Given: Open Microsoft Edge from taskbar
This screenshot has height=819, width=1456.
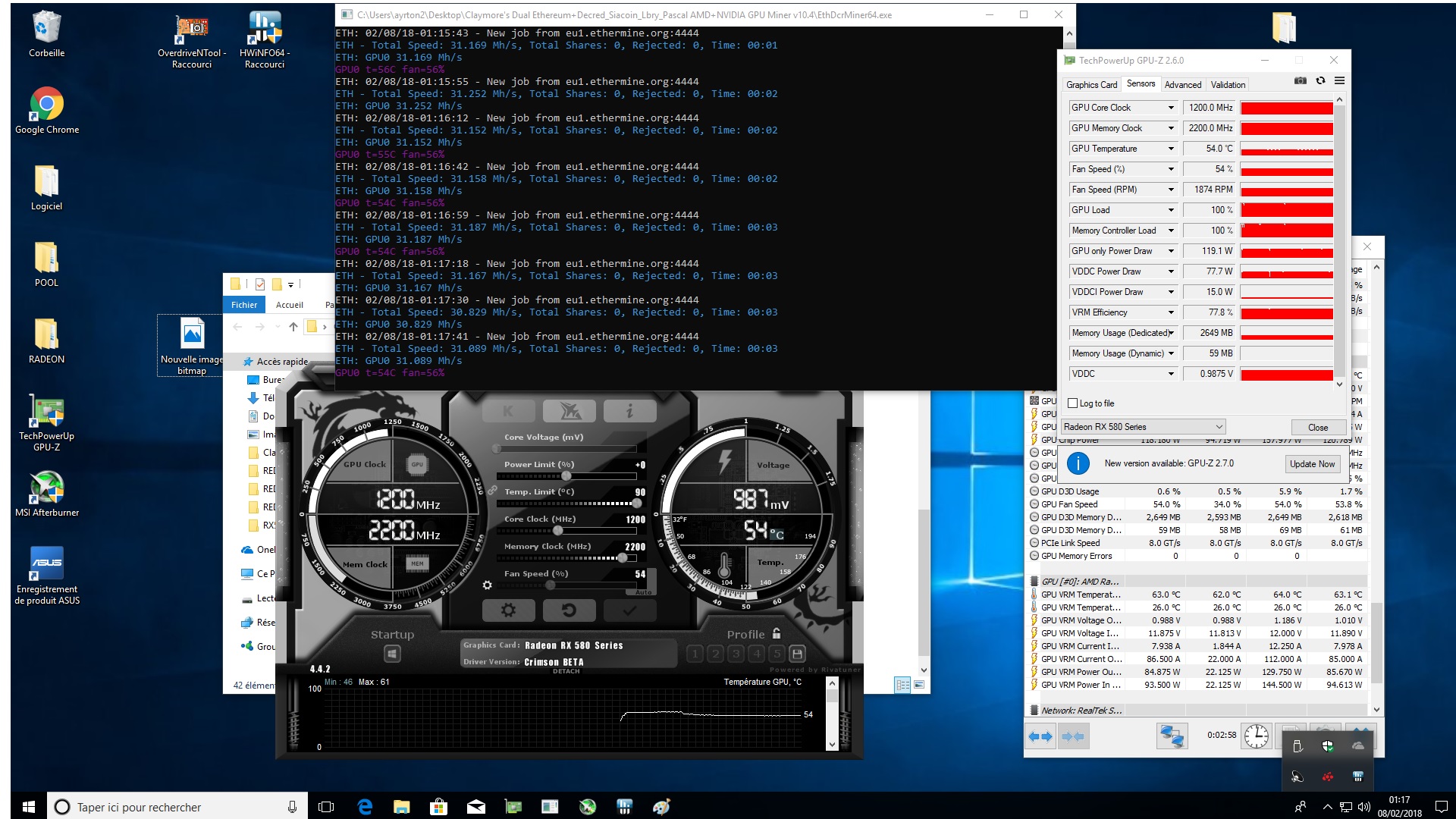Looking at the screenshot, I should tap(365, 807).
